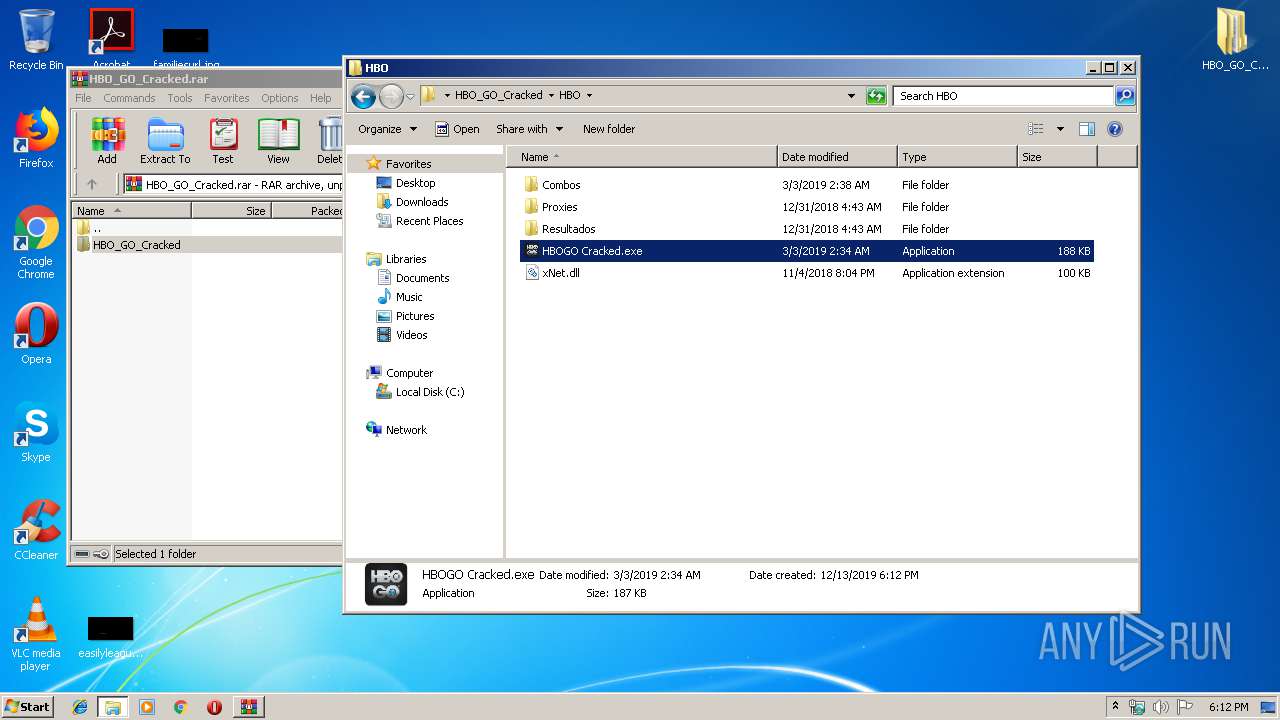Open Acrobat desktop shortcut
This screenshot has height=720, width=1280.
click(x=111, y=40)
